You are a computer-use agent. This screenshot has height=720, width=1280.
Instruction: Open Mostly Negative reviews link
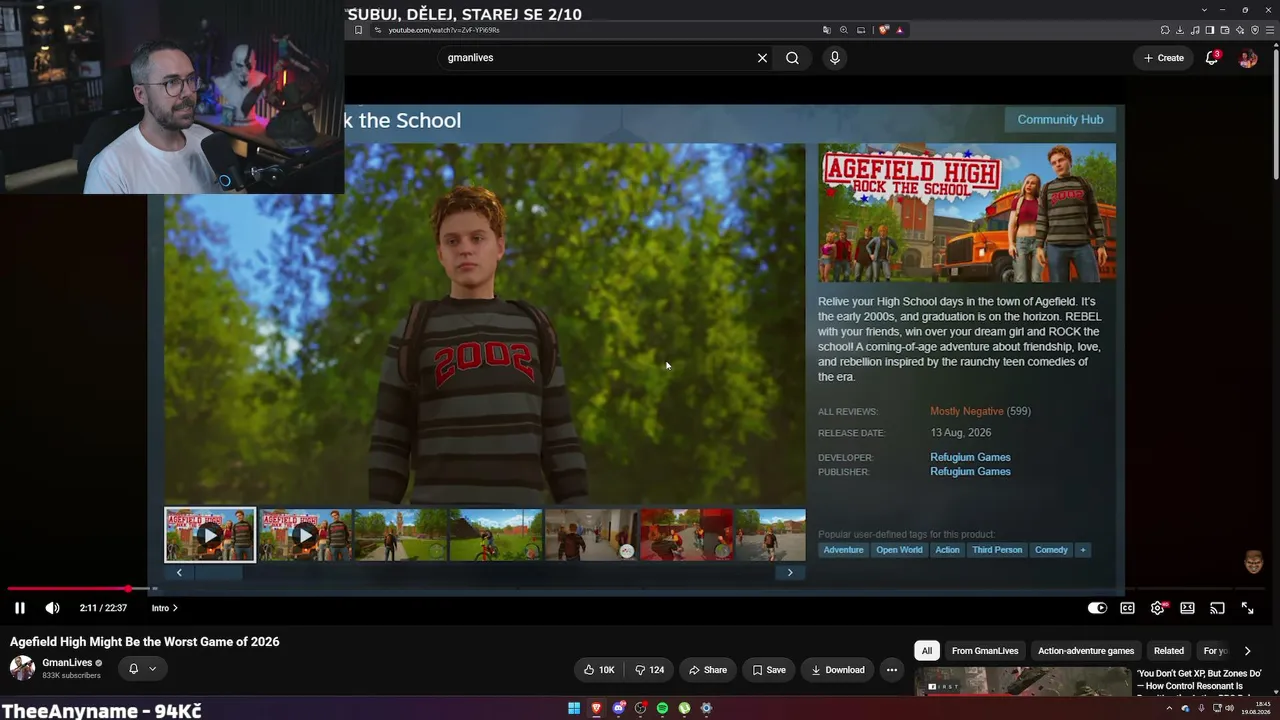point(967,411)
